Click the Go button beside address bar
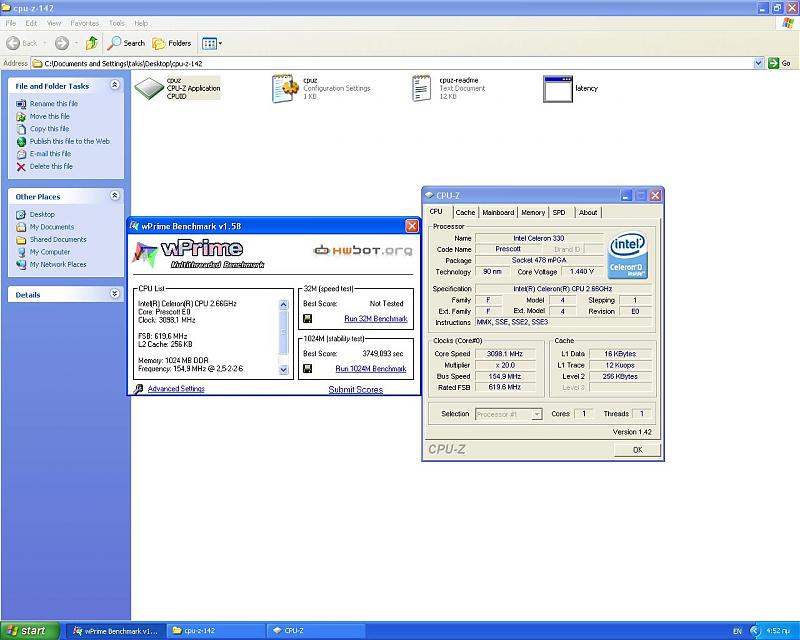Screen dimensions: 800x640 tap(780, 63)
